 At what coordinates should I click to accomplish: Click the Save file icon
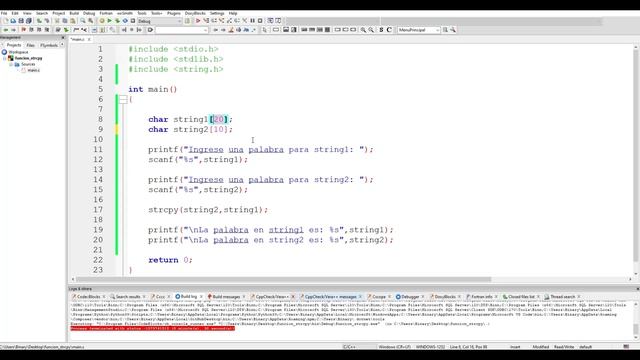coord(21,21)
